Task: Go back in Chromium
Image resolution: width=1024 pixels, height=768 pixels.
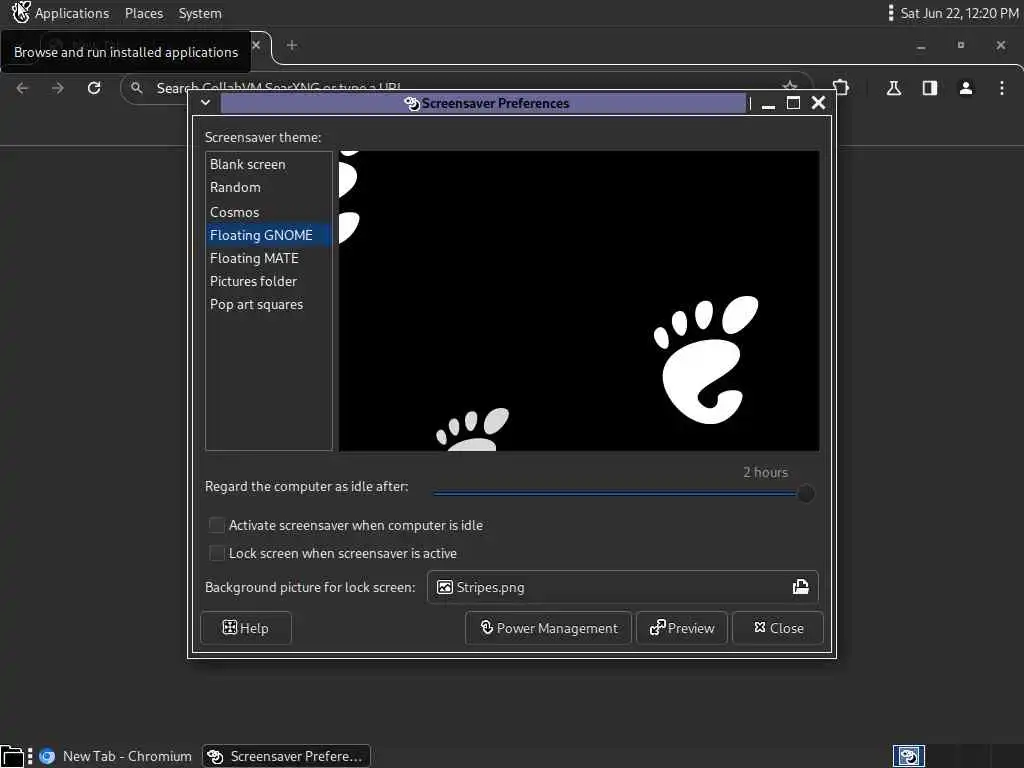Action: coord(22,88)
